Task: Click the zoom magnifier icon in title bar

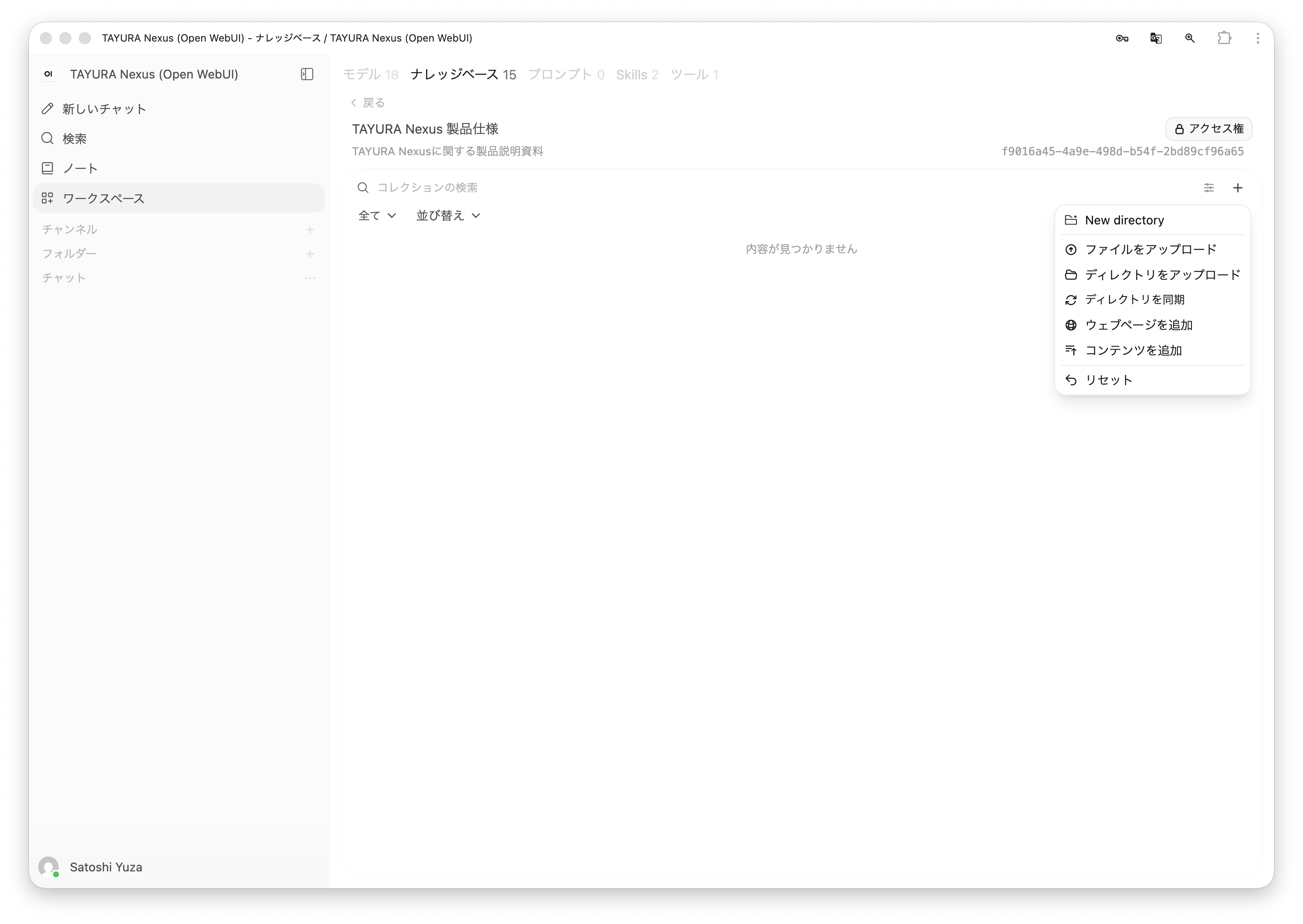Action: click(1190, 38)
